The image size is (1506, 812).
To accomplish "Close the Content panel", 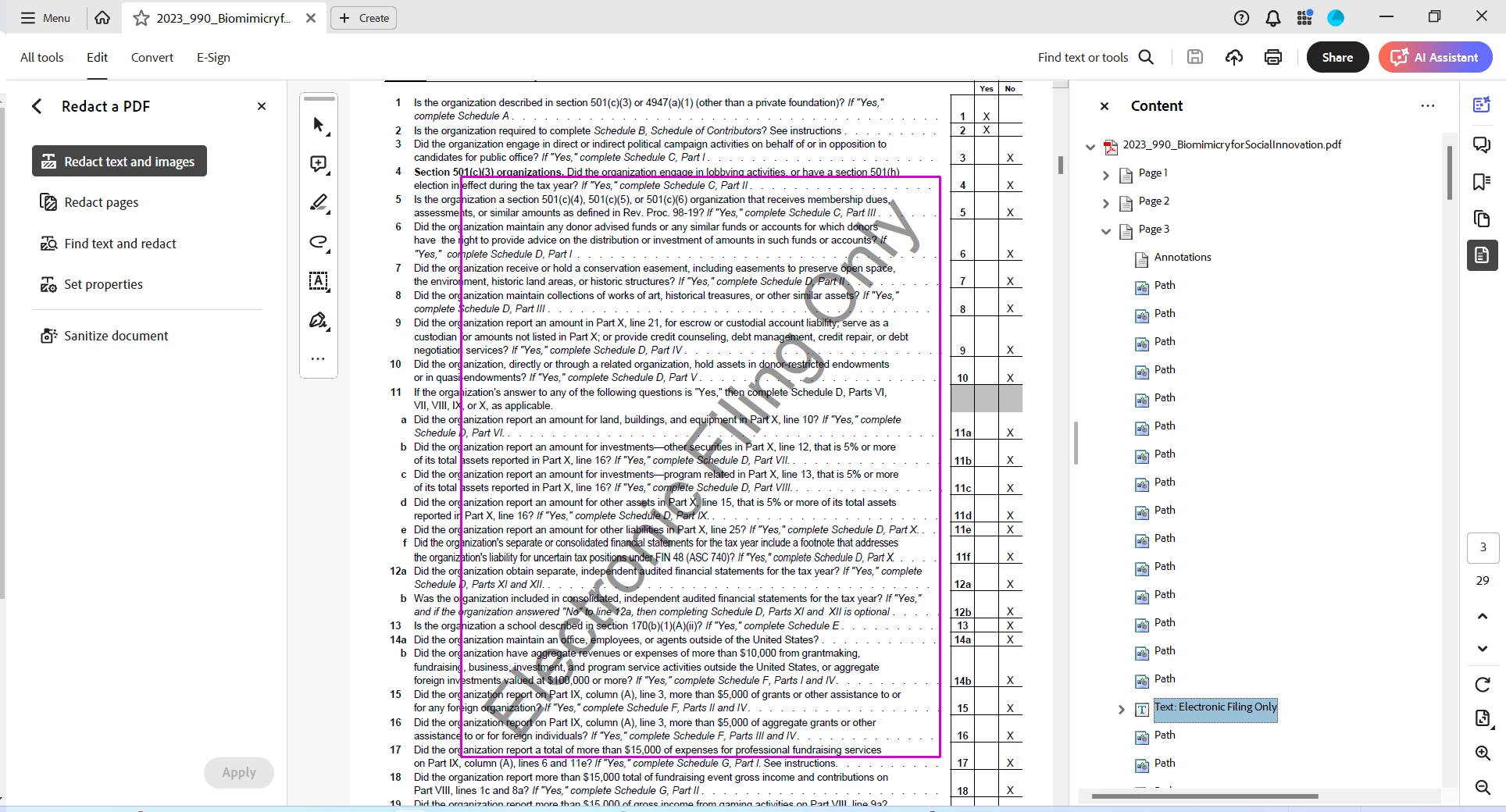I will coord(1105,106).
